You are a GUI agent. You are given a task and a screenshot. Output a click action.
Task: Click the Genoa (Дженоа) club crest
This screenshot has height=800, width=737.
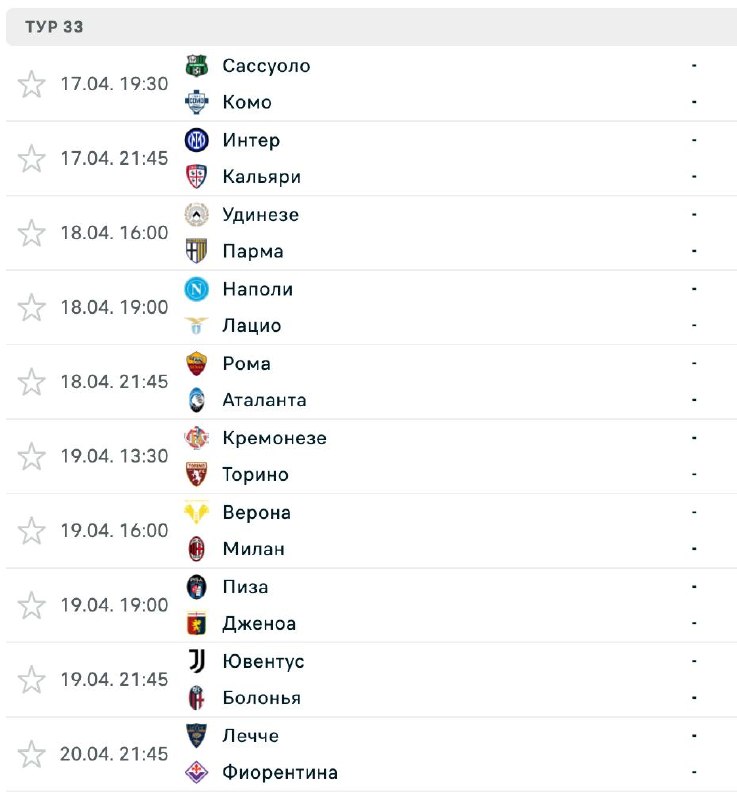pos(196,624)
